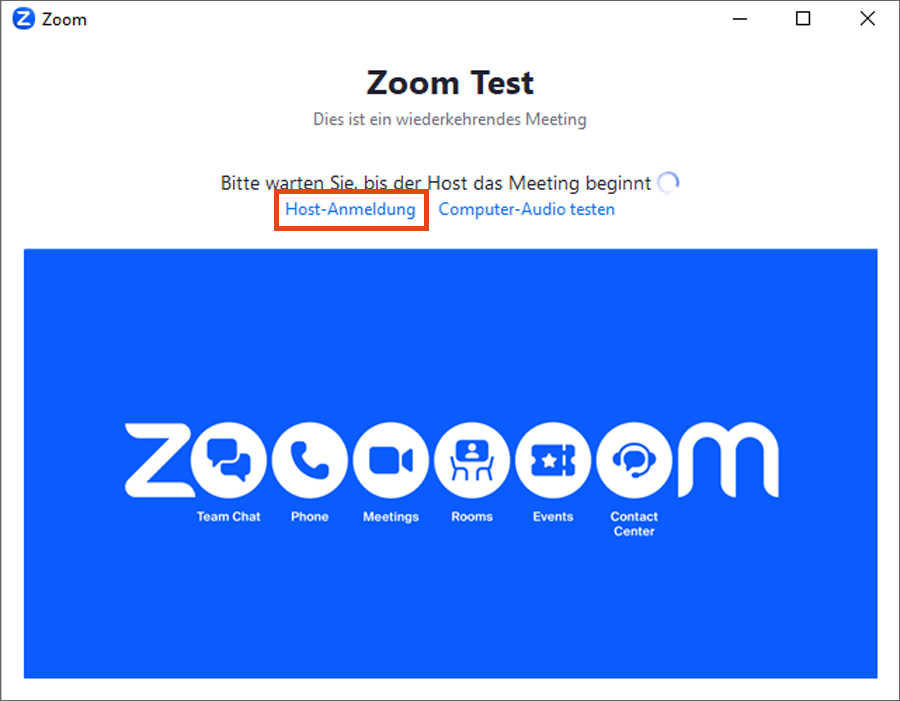The width and height of the screenshot is (900, 701).
Task: Select the Rooms conference table icon
Action: (472, 460)
